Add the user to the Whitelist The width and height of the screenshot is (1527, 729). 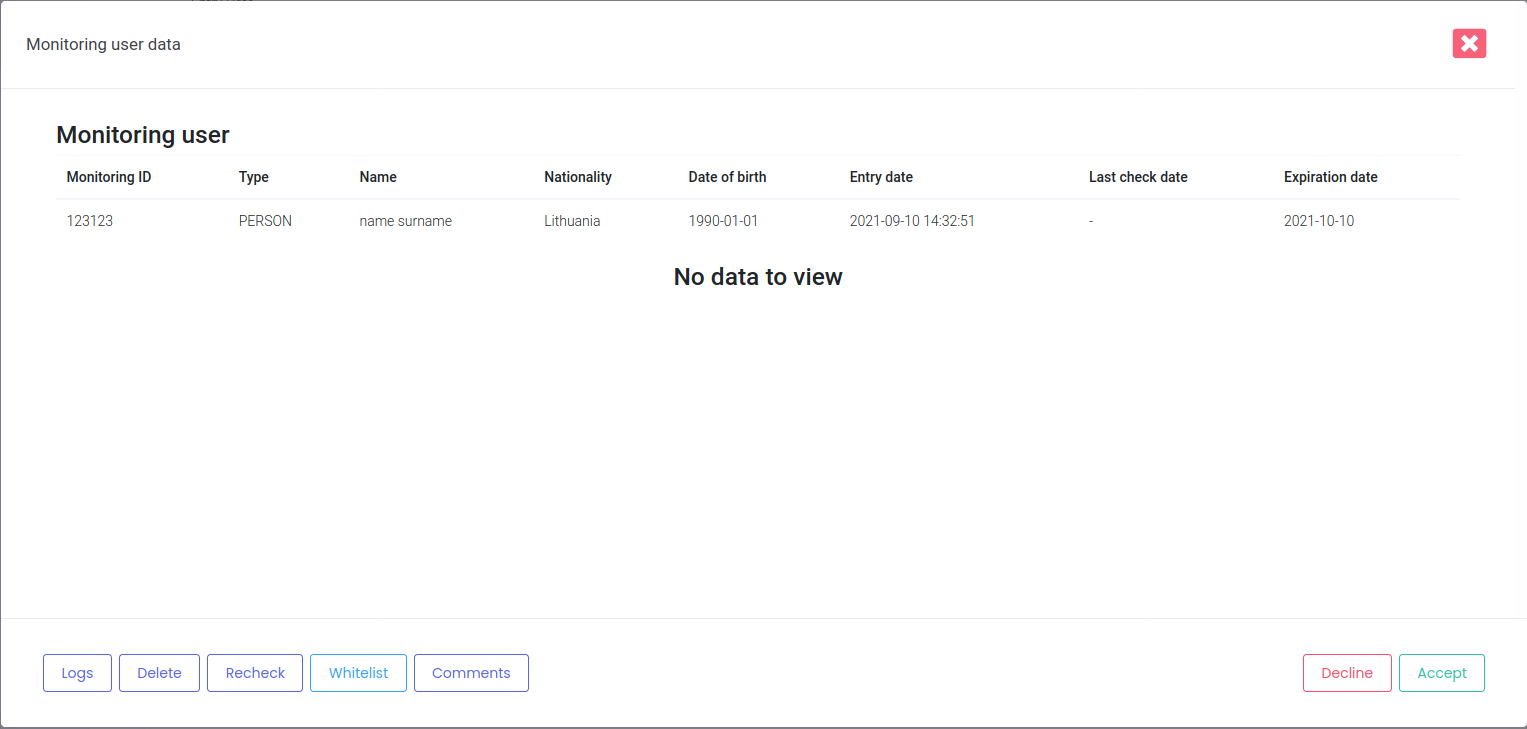(x=358, y=672)
